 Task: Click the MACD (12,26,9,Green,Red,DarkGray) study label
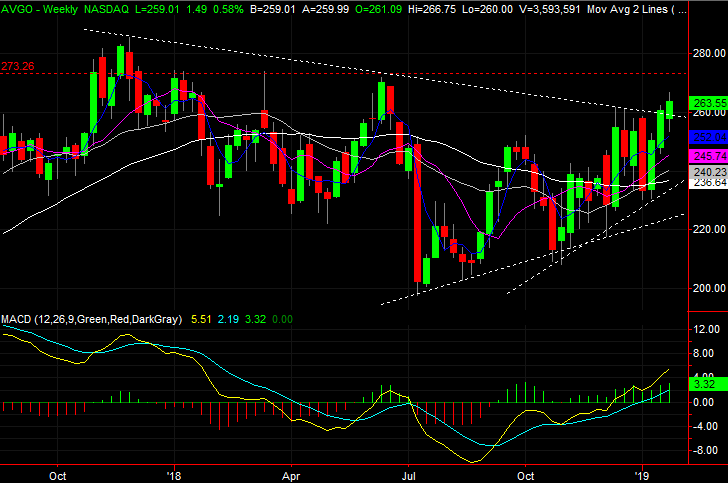click(91, 320)
